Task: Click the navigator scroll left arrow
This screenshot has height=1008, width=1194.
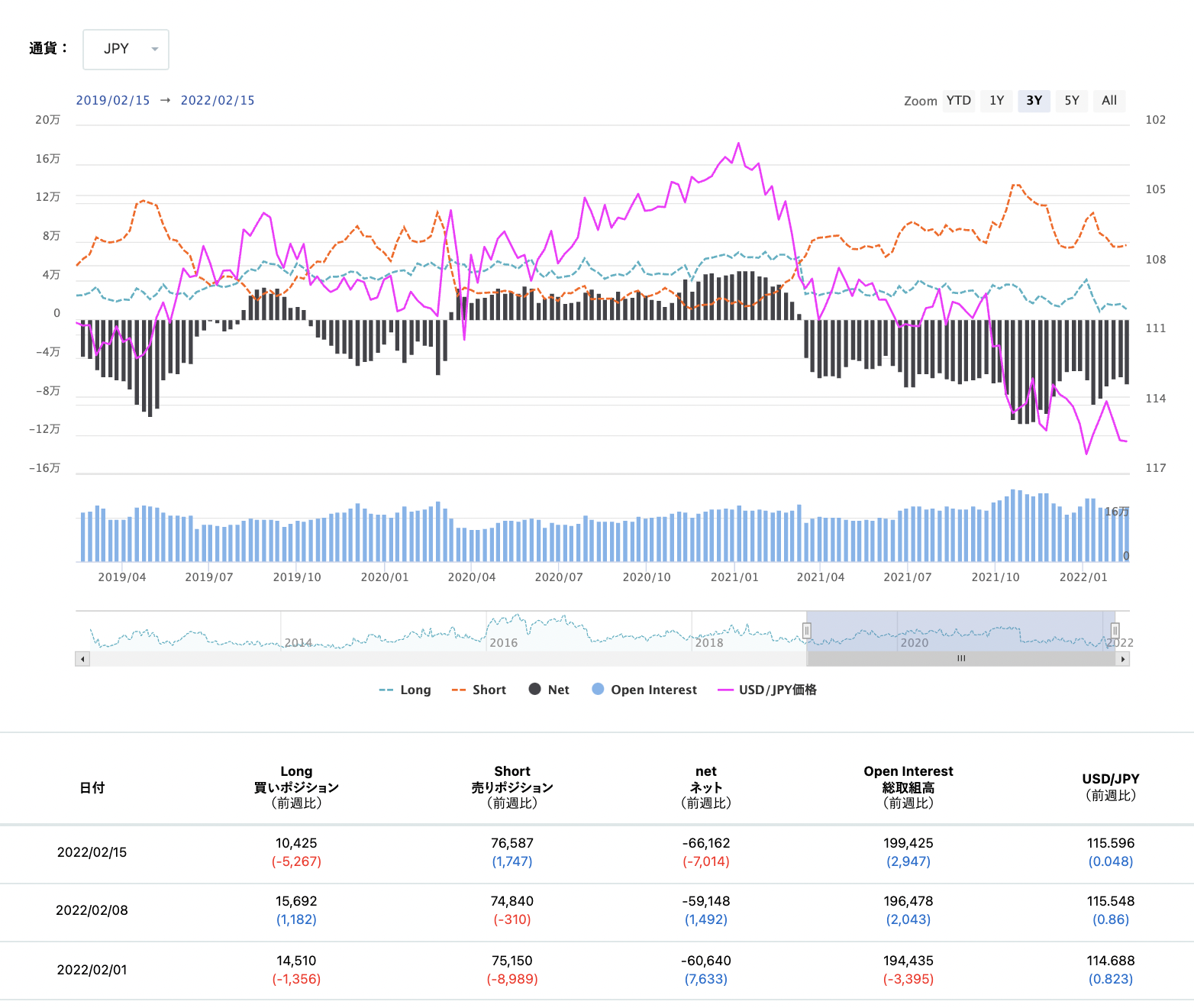Action: click(82, 659)
